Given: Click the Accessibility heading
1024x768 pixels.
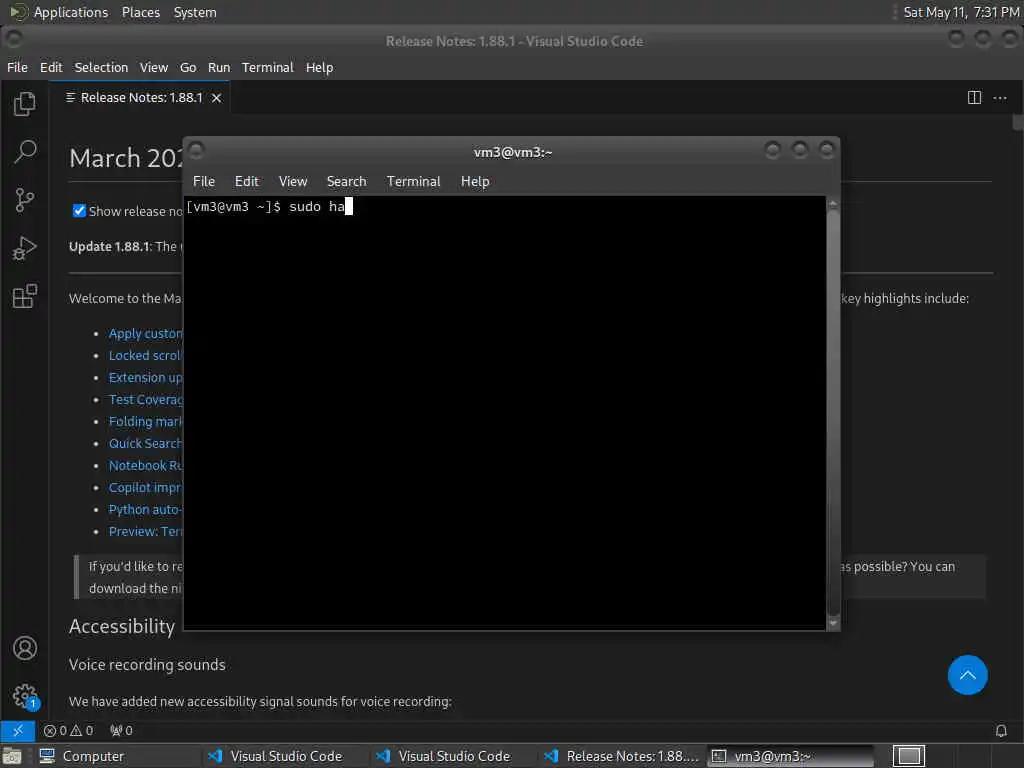Looking at the screenshot, I should point(122,626).
